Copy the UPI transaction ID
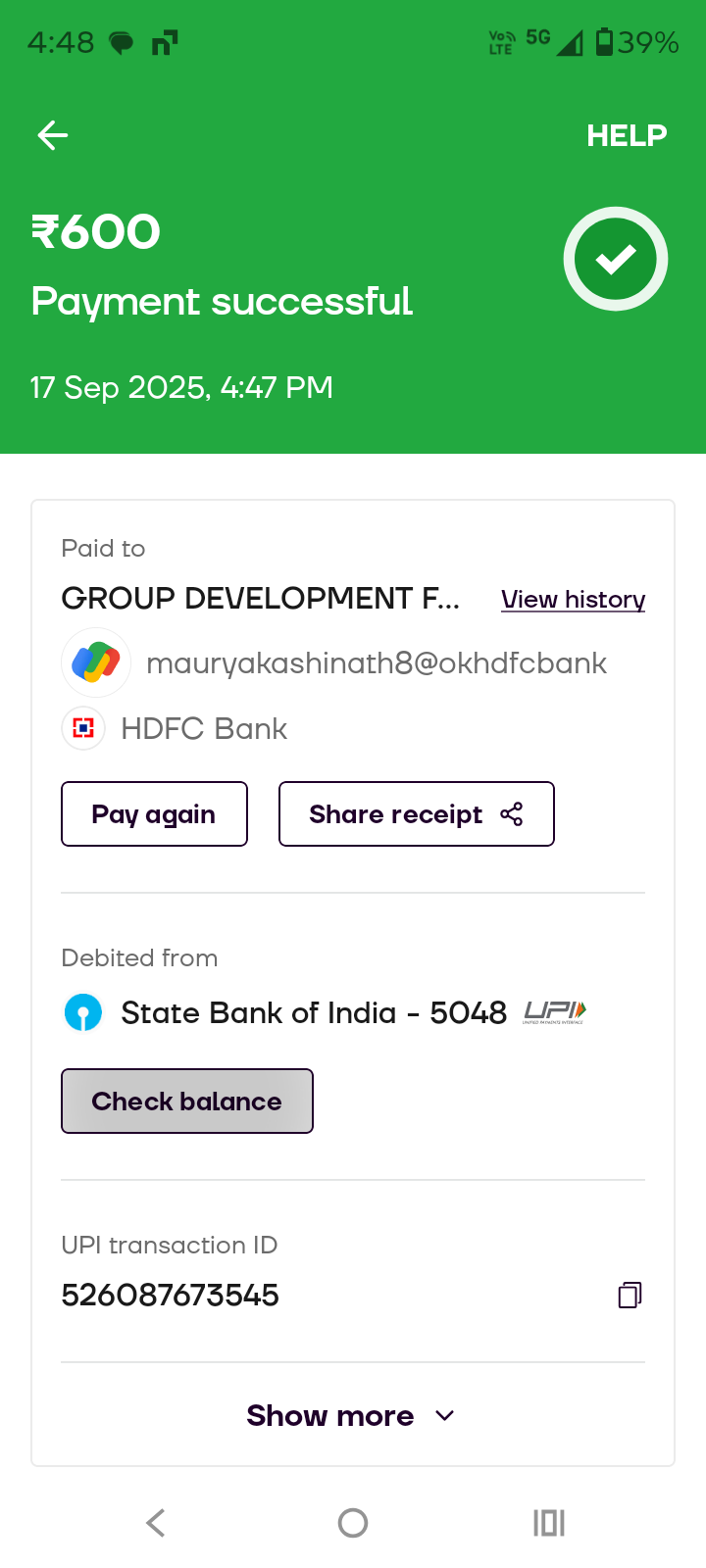706x1568 pixels. [630, 1295]
